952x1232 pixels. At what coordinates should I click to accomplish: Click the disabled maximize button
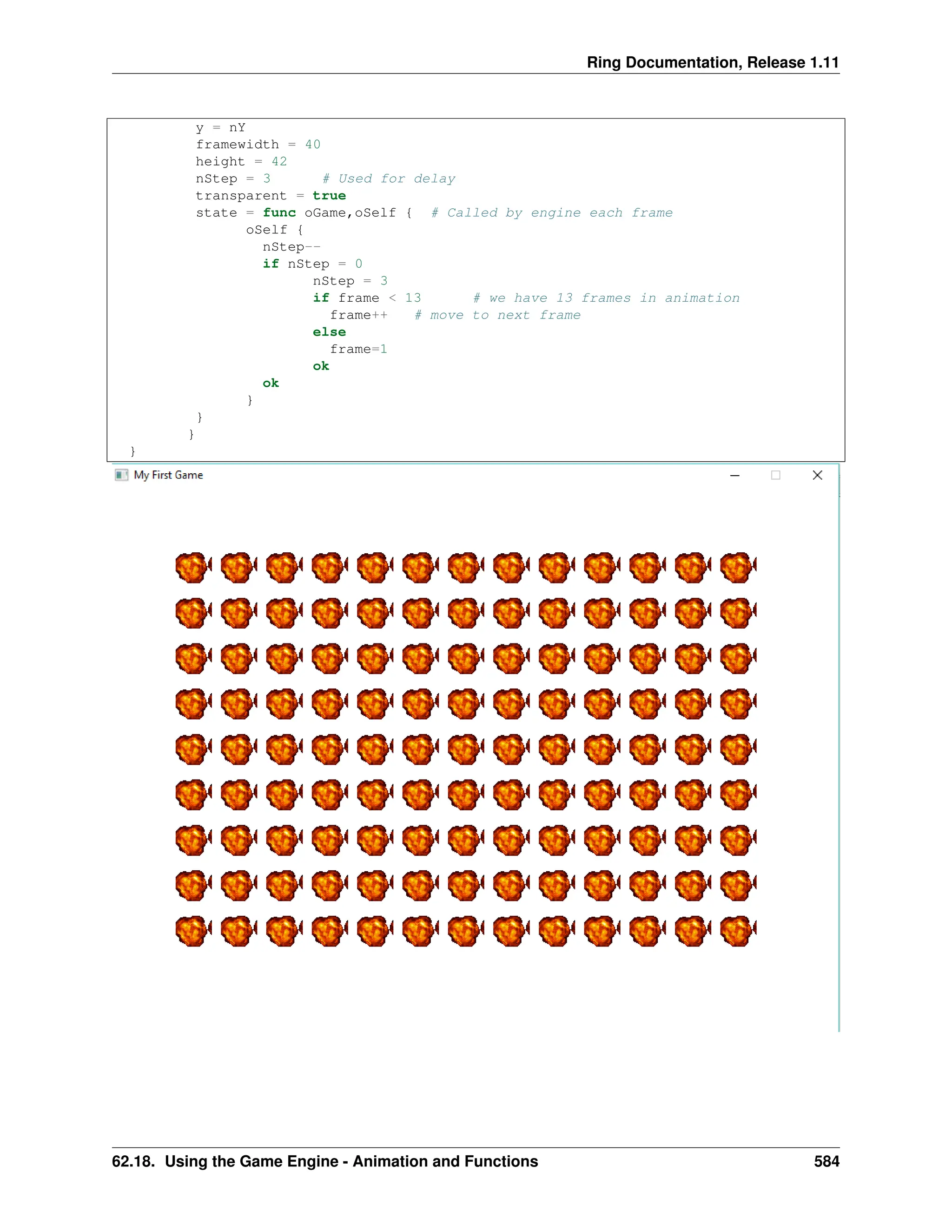[775, 476]
